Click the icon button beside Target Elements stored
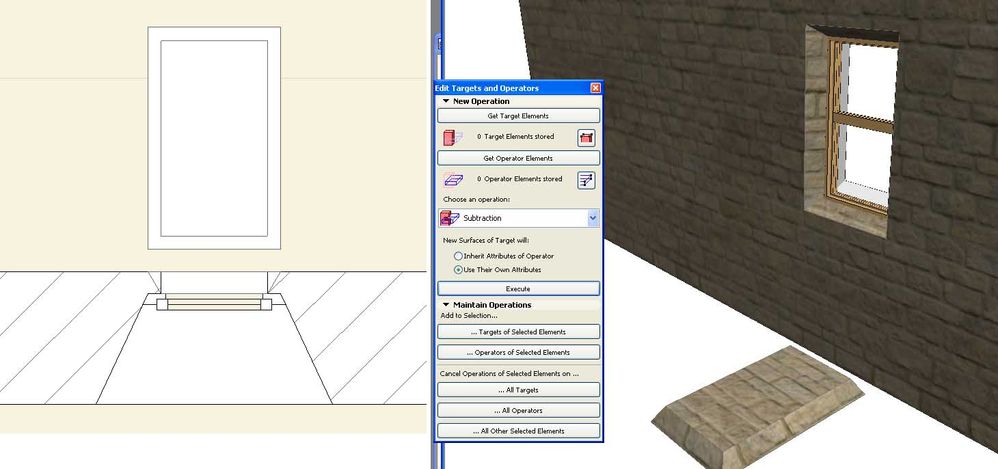The width and height of the screenshot is (998, 469). (x=586, y=137)
